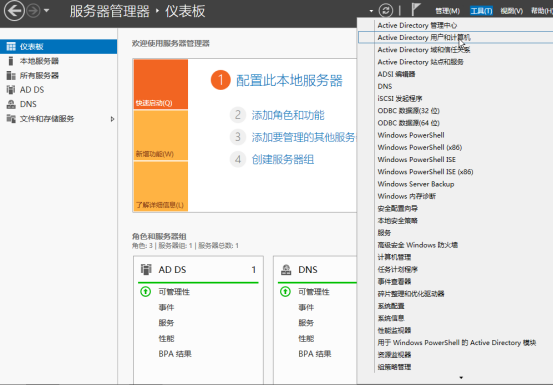
Task: Click the 仪表板 grid icon
Action: 11,47
